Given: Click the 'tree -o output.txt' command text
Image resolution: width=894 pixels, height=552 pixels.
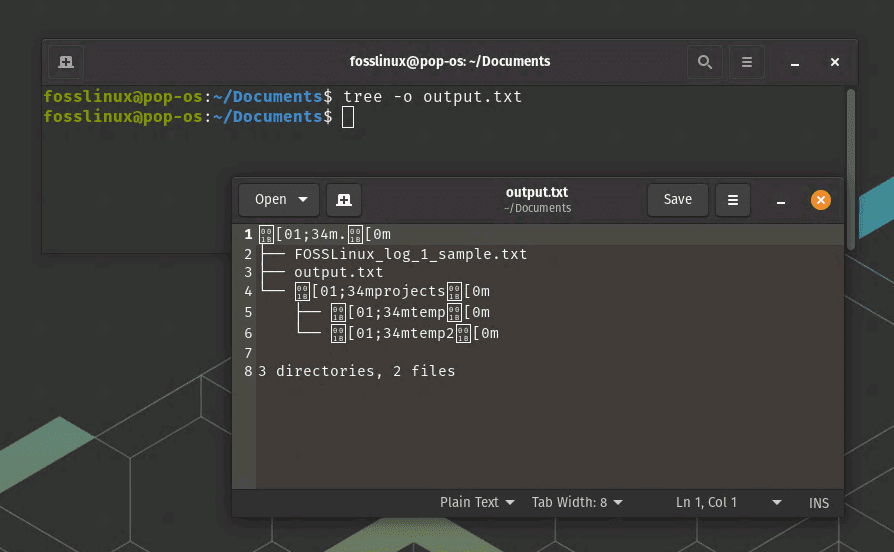Looking at the screenshot, I should [x=432, y=96].
